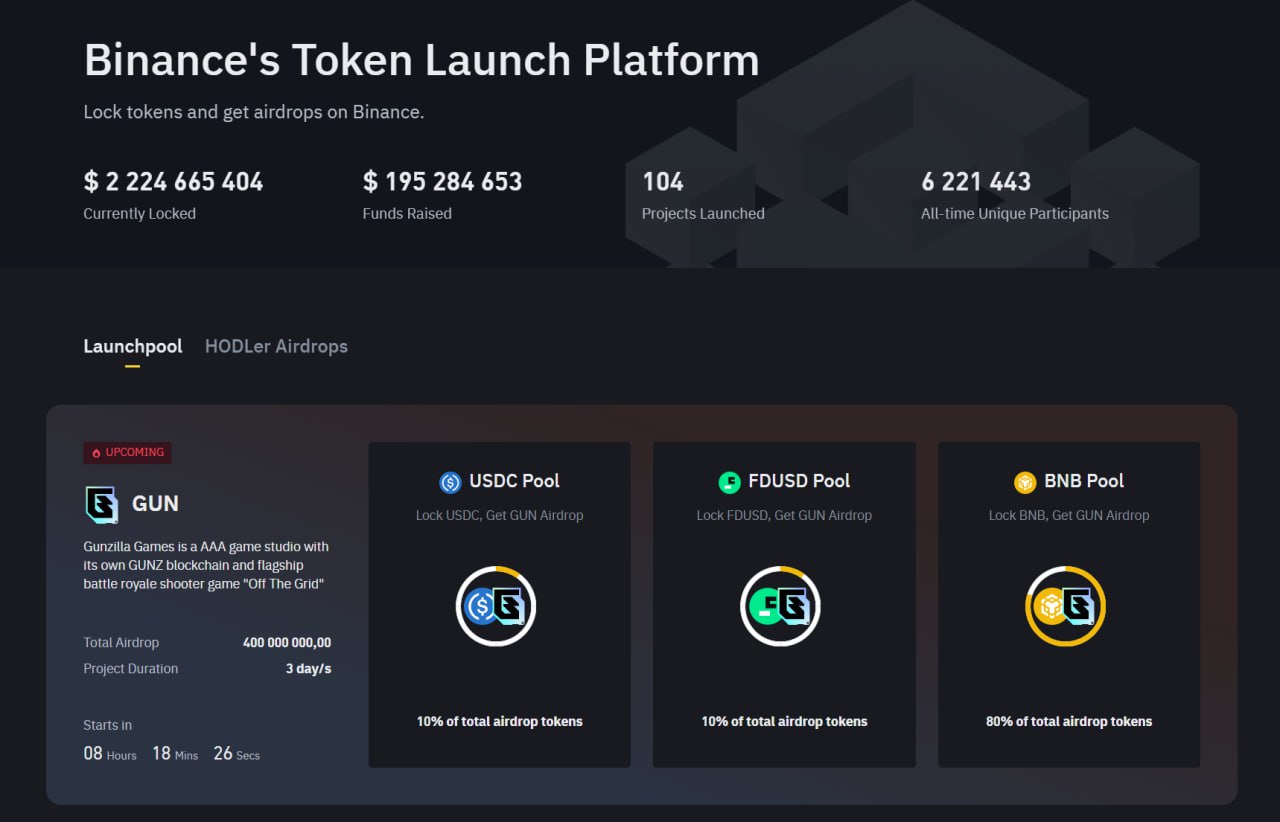Click '10% of total airdrop tokens' in FDUSD Pool card

pos(784,721)
